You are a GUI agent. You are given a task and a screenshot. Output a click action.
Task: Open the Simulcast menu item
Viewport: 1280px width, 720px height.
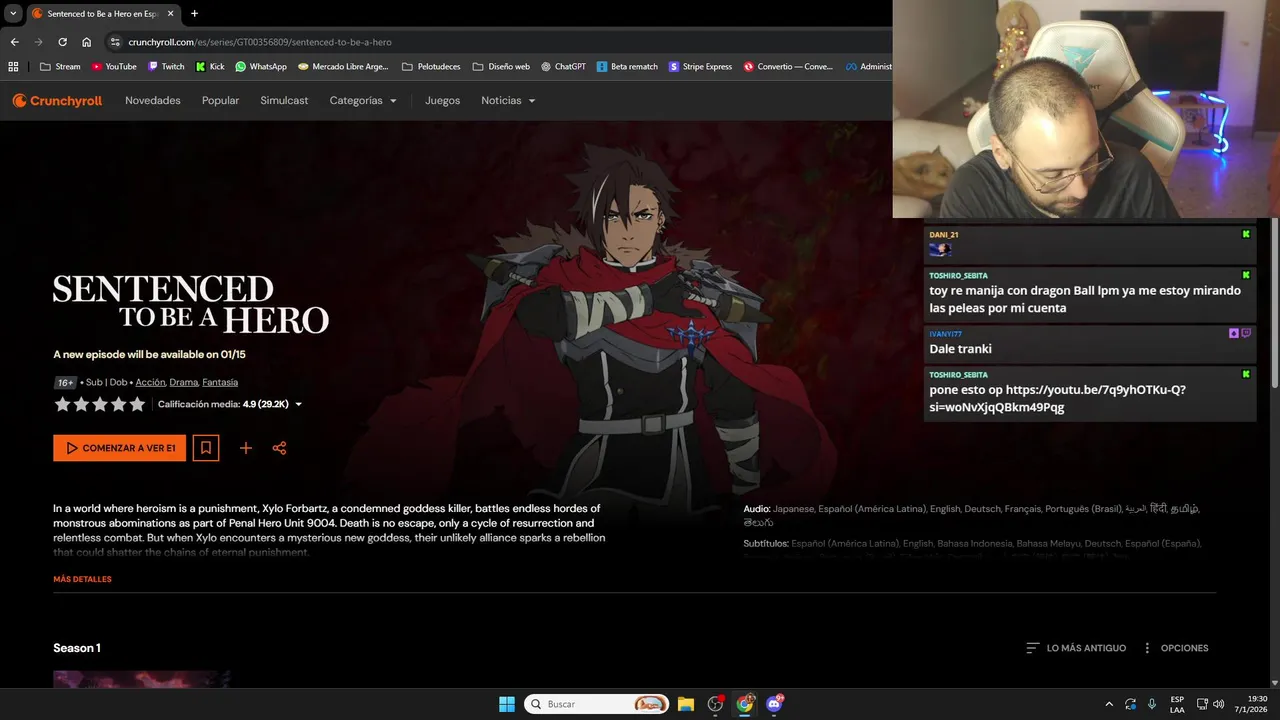284,101
